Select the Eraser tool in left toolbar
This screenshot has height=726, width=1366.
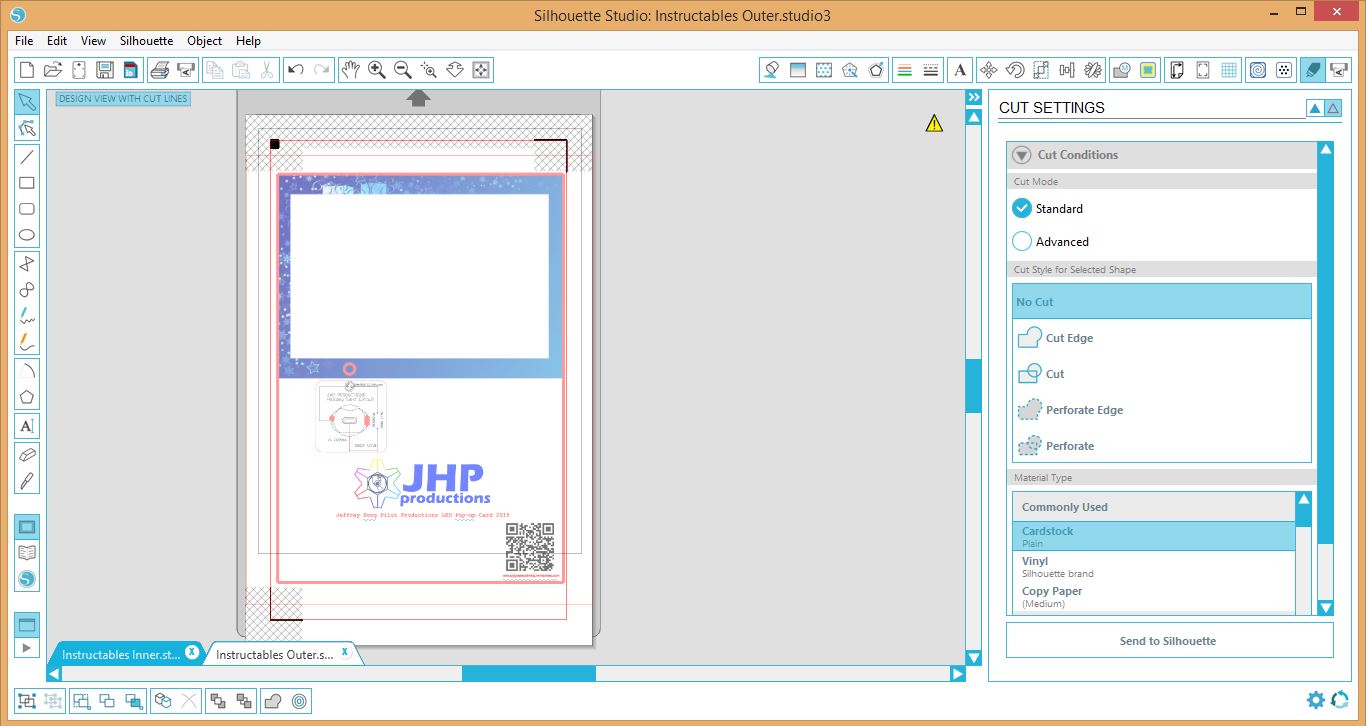pos(27,453)
